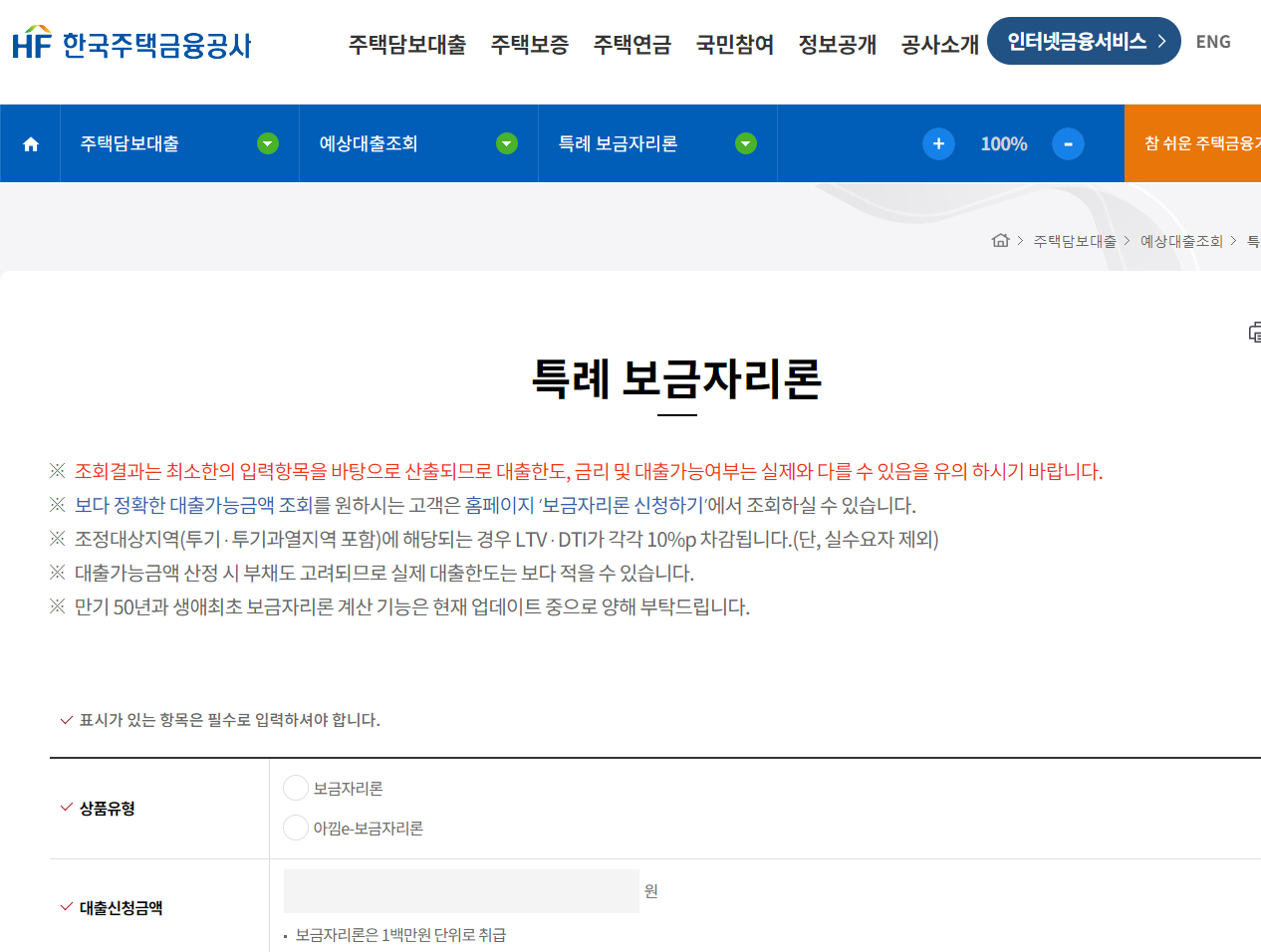
Task: Click the 100% zoom level indicator
Action: coord(1003,143)
